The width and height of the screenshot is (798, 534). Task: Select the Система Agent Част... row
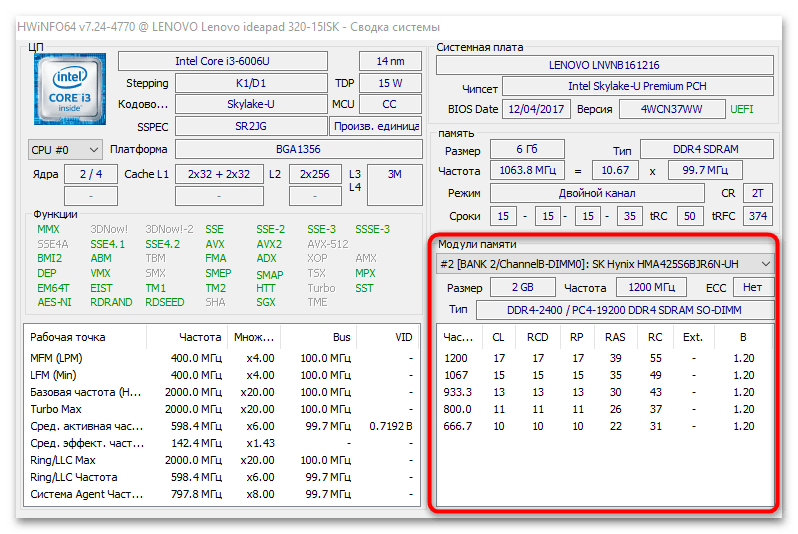point(222,494)
